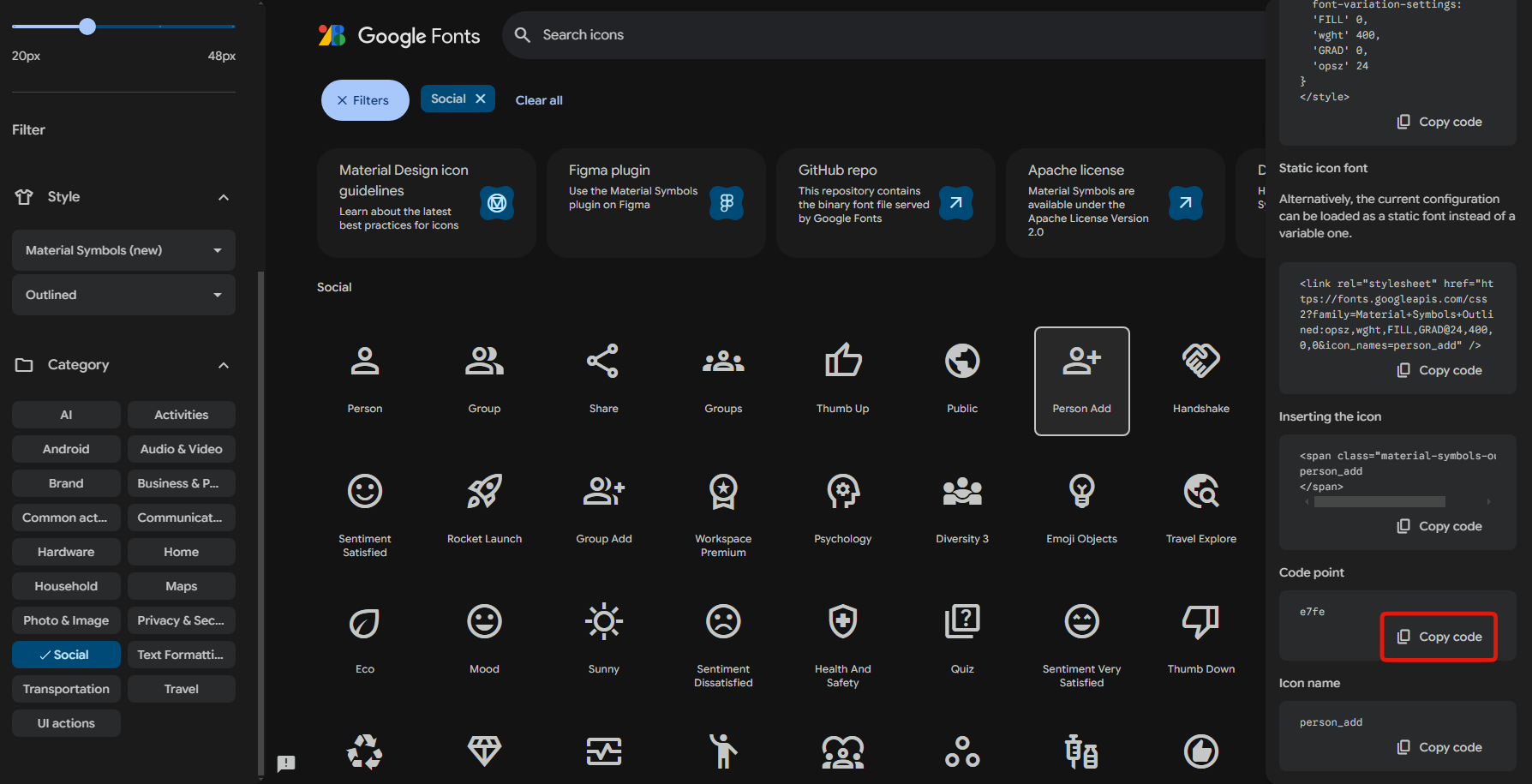Copy the person_add icon name

pos(1439,747)
